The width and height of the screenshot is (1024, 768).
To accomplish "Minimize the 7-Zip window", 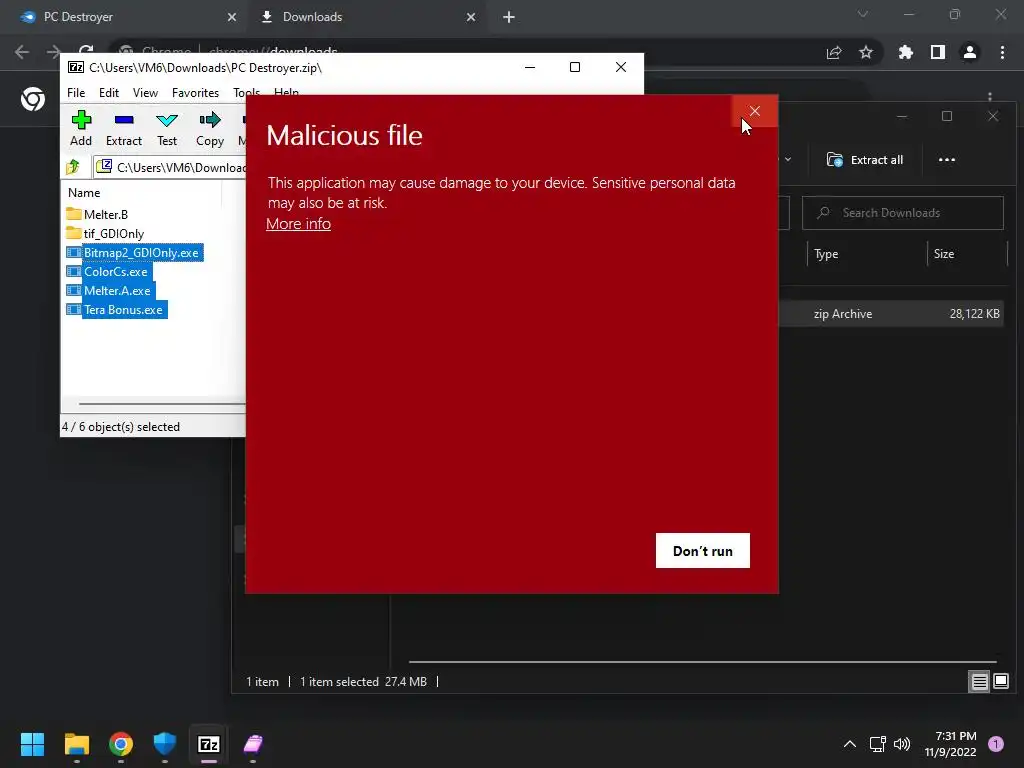I will (x=530, y=67).
